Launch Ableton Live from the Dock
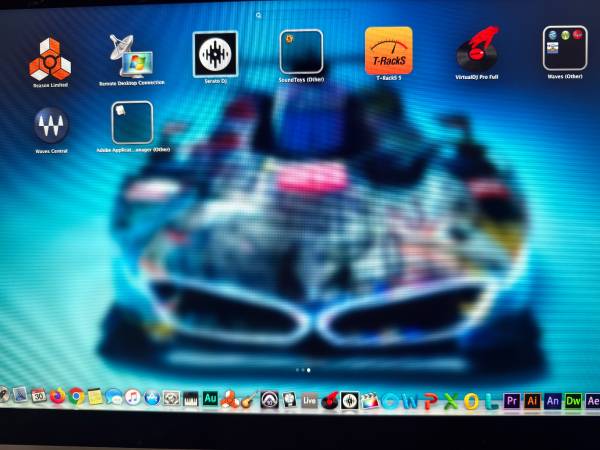The image size is (600, 450). click(309, 400)
